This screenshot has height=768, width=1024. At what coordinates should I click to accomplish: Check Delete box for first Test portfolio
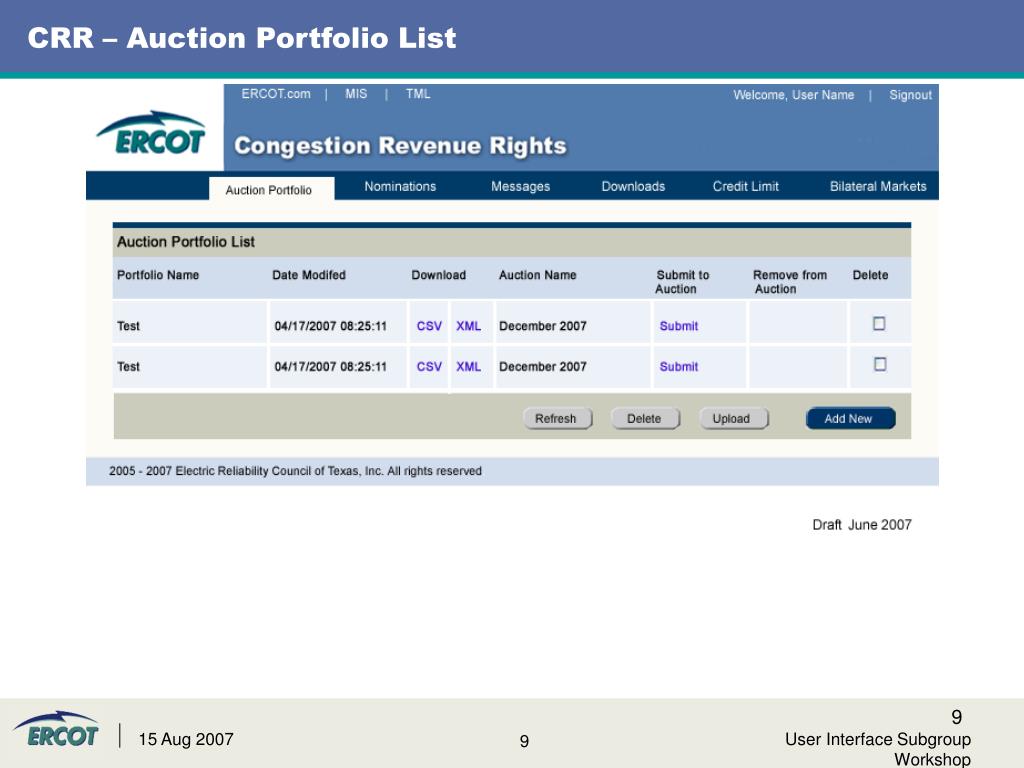pos(879,323)
